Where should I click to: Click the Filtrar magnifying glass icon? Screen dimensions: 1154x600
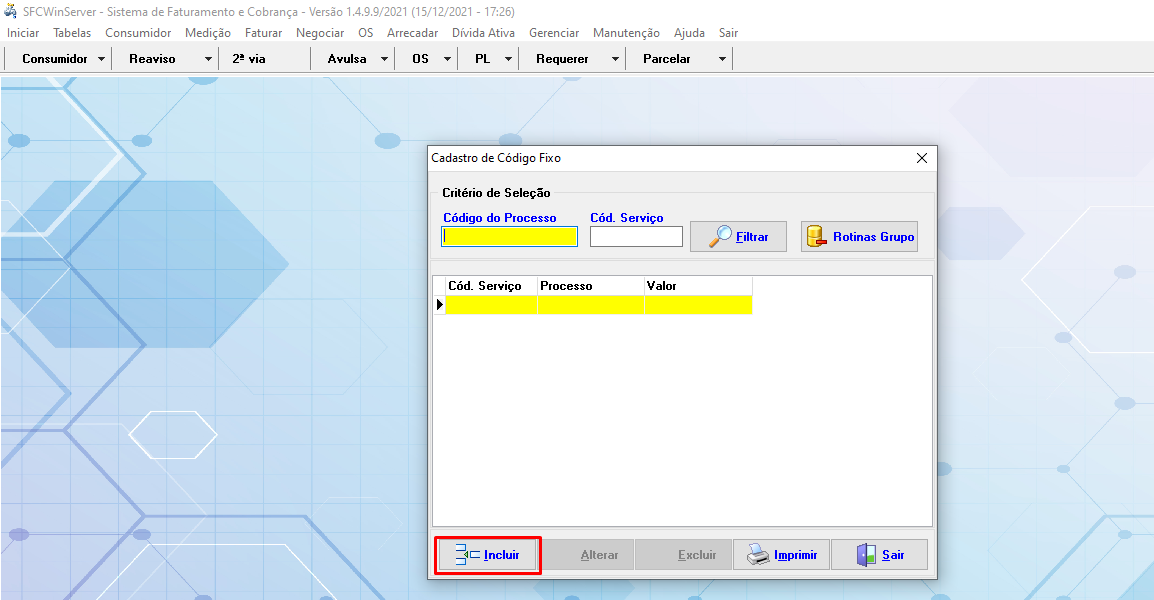click(x=721, y=237)
